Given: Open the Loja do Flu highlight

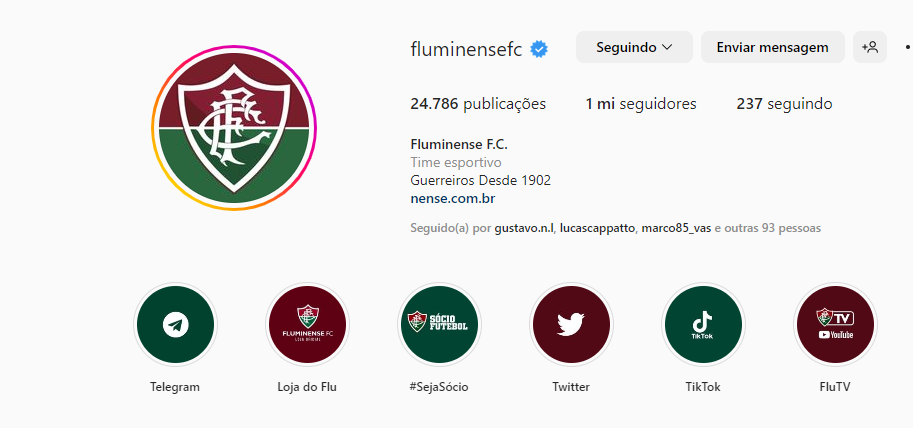Looking at the screenshot, I should pos(307,324).
